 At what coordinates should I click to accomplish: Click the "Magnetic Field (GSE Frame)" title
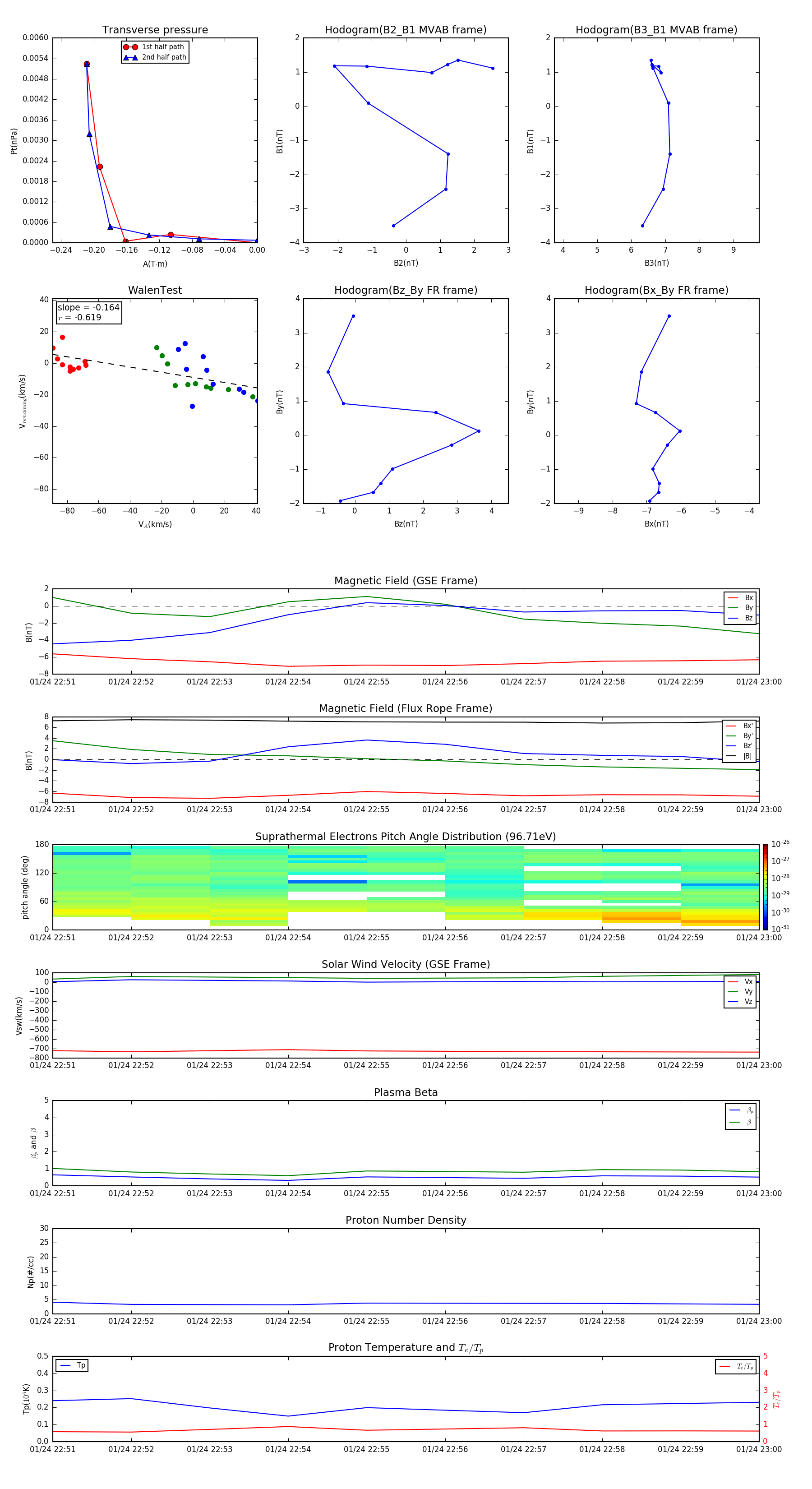coord(406,581)
